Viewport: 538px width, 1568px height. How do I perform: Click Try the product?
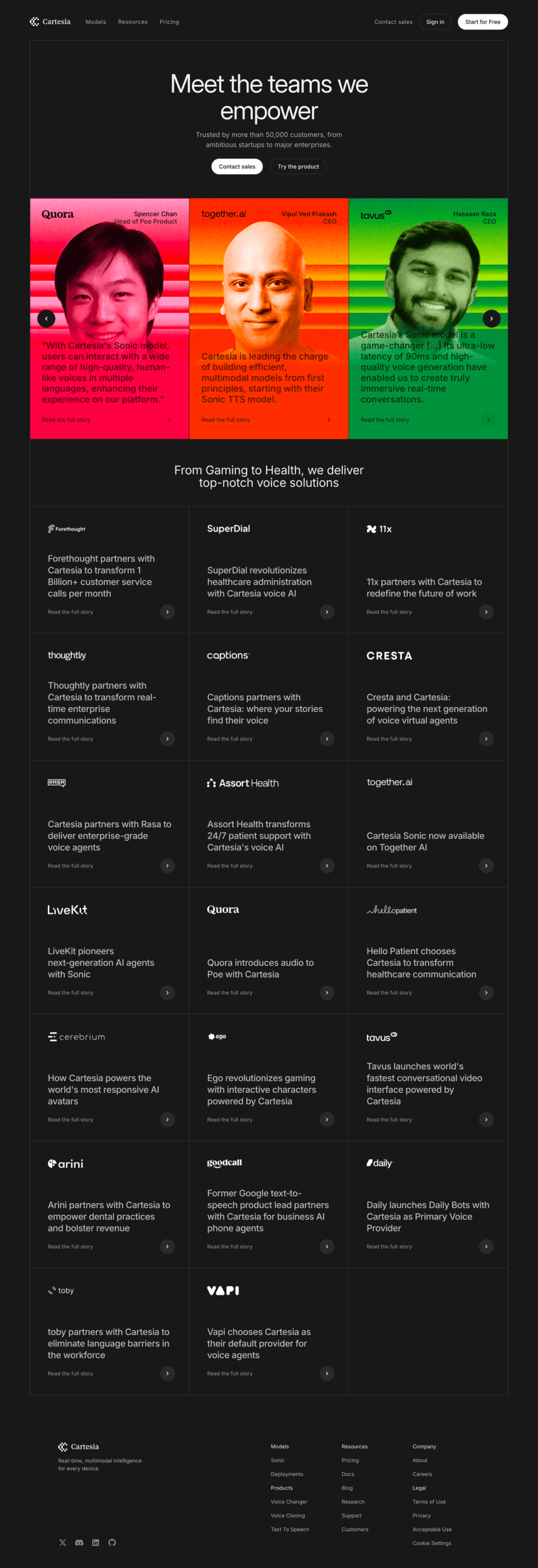[298, 166]
